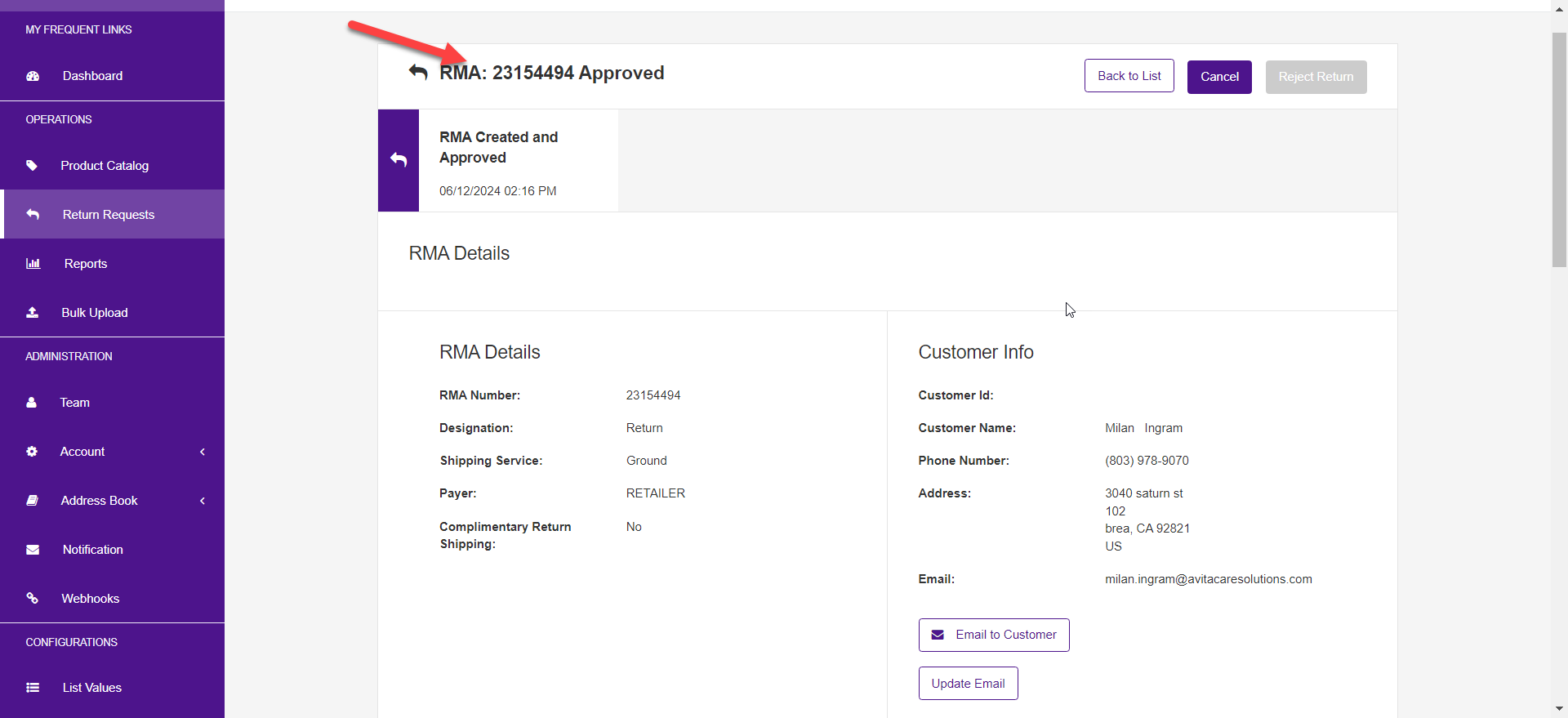1568x718 pixels.
Task: Click the scrollbar down arrow
Action: click(x=1559, y=709)
